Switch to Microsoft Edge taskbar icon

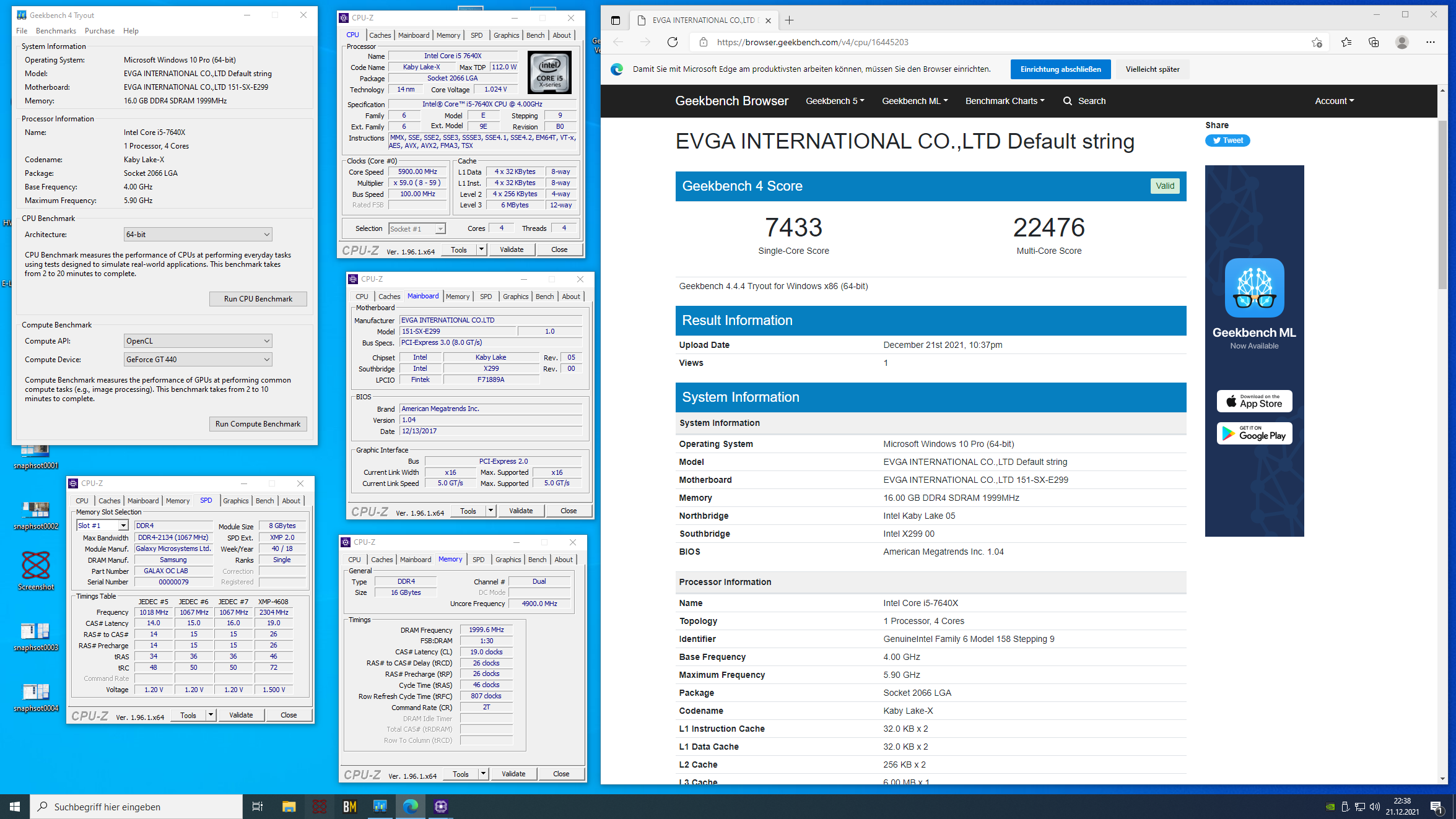pos(411,807)
